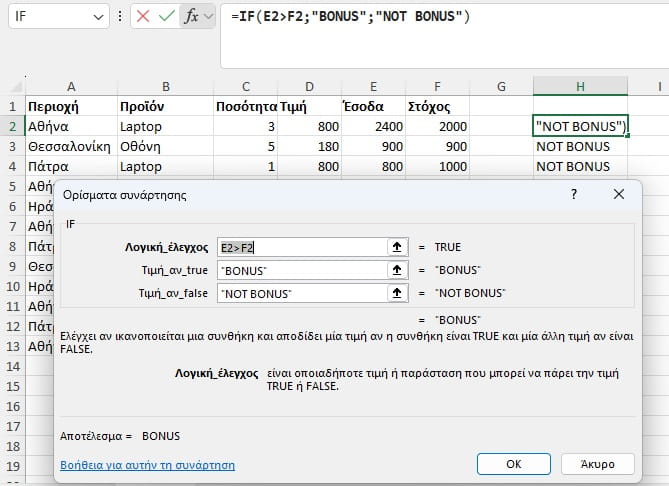The height and width of the screenshot is (486, 669).
Task: Click the OK button
Action: (x=514, y=464)
